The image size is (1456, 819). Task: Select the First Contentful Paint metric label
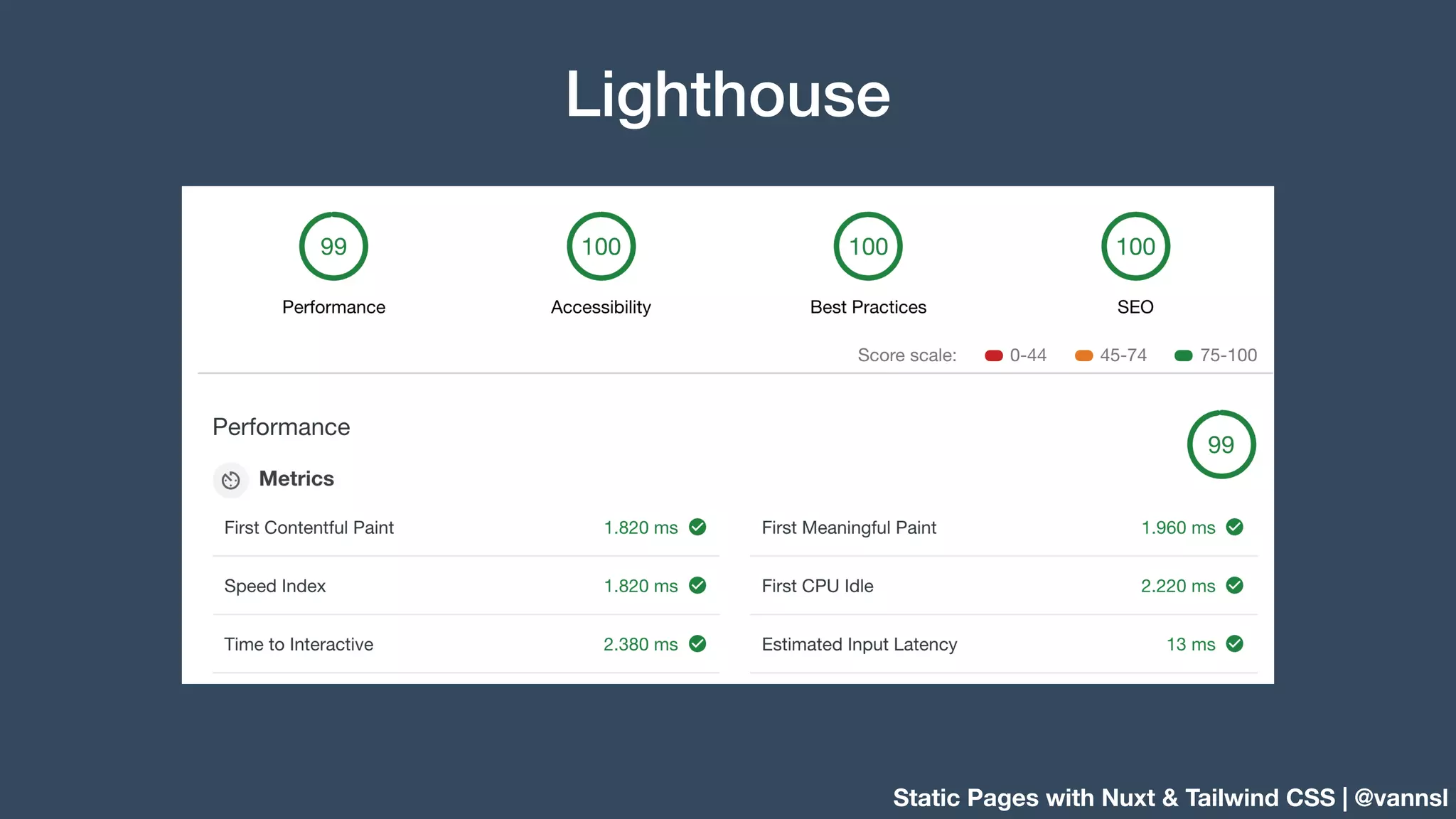tap(309, 528)
